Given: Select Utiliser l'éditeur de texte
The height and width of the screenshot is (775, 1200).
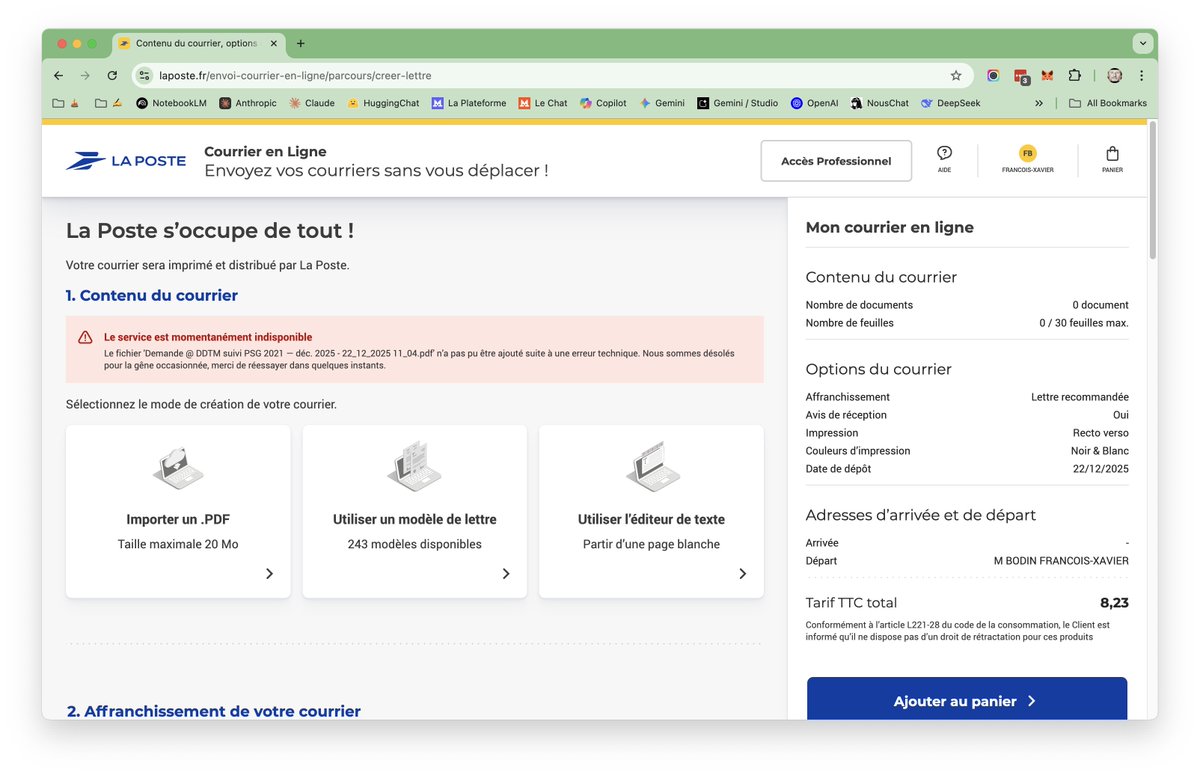Looking at the screenshot, I should (651, 512).
